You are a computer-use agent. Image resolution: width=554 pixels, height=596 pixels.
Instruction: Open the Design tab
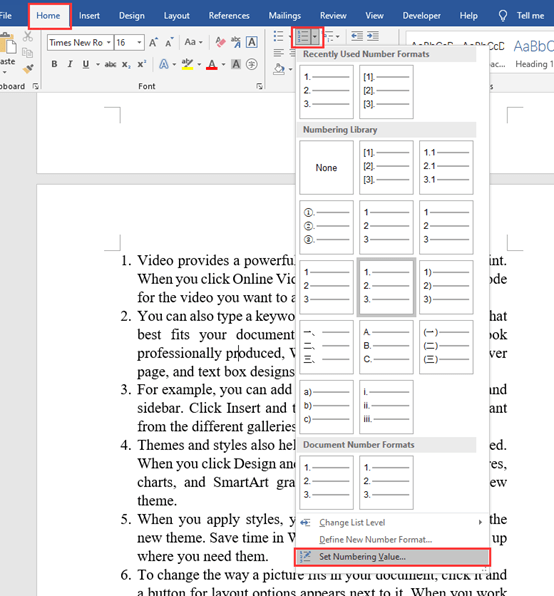(132, 16)
